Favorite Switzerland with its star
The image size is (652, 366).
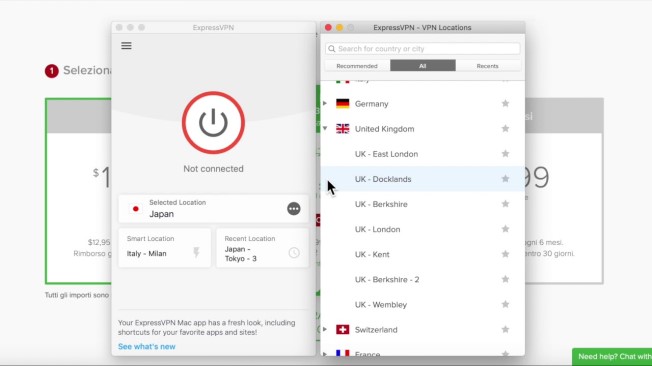(505, 329)
